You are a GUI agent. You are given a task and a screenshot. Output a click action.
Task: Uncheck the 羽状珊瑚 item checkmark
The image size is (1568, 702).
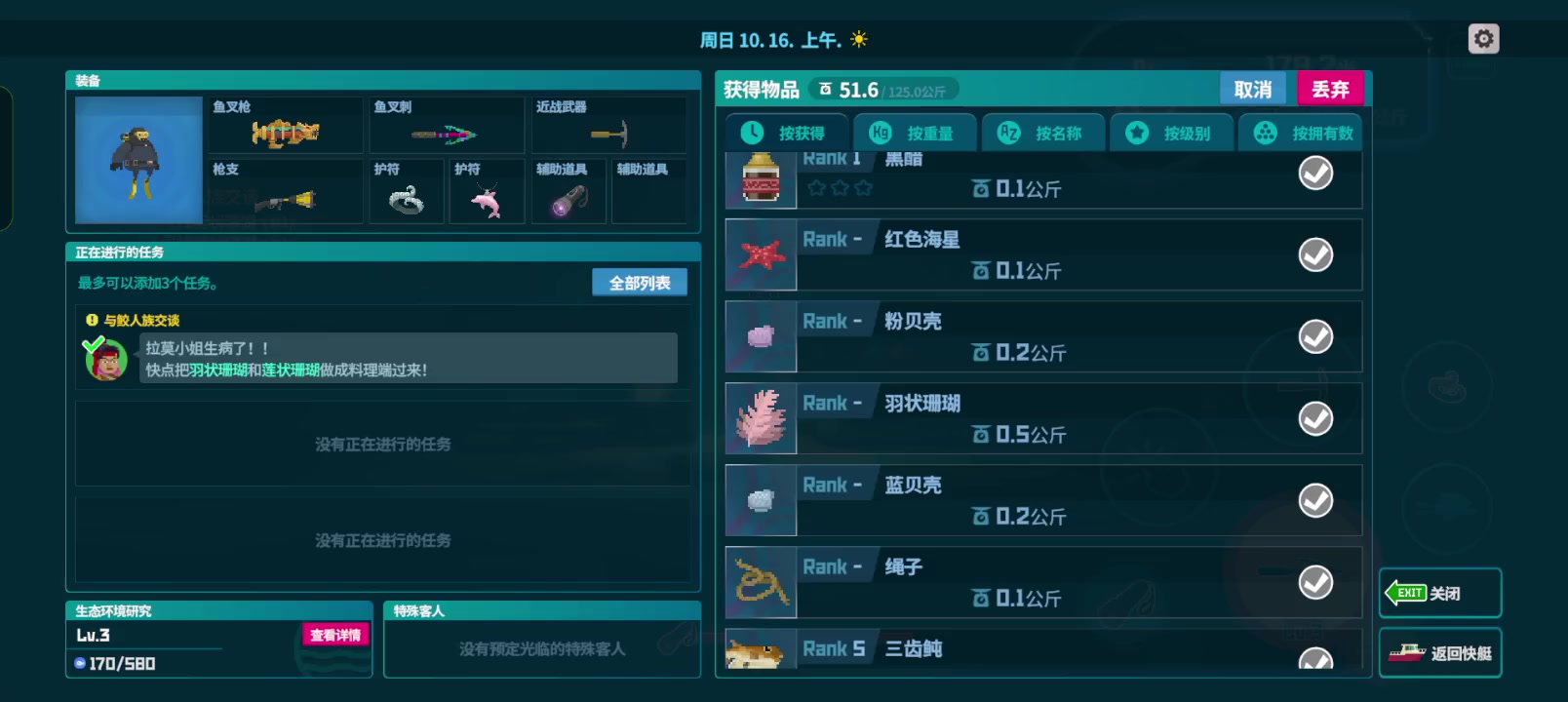tap(1315, 418)
